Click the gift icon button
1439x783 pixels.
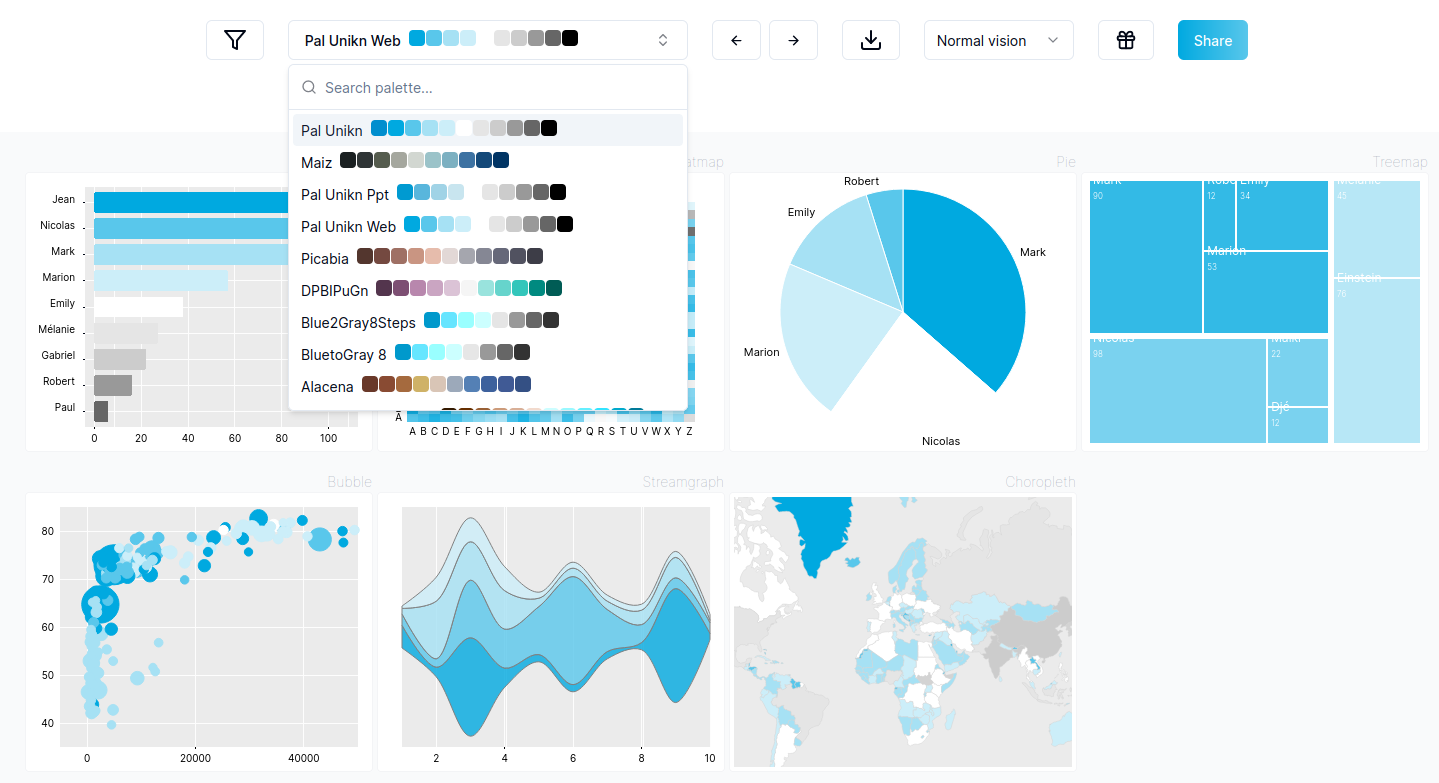(1126, 40)
